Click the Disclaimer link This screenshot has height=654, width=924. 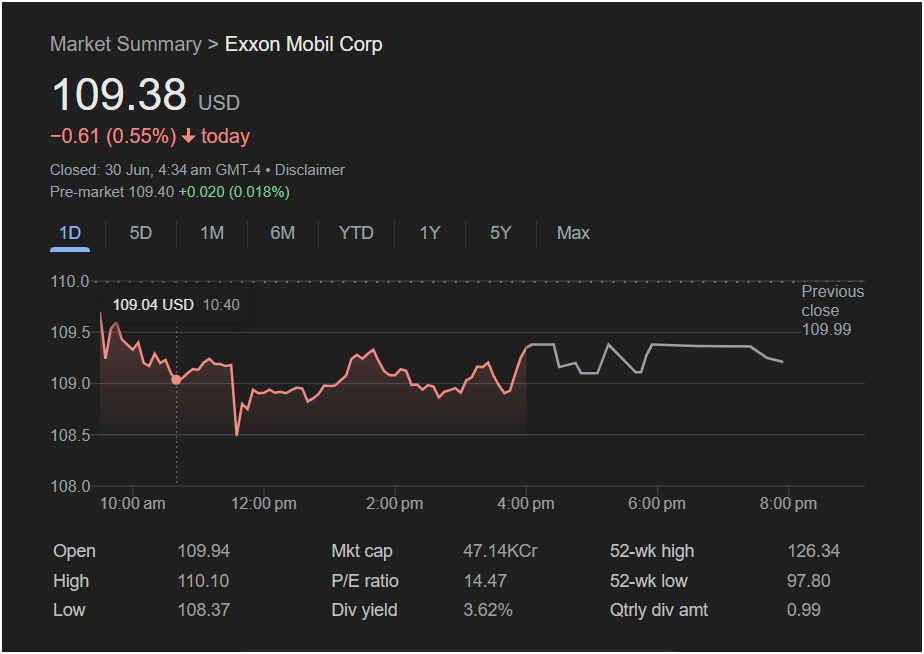310,170
